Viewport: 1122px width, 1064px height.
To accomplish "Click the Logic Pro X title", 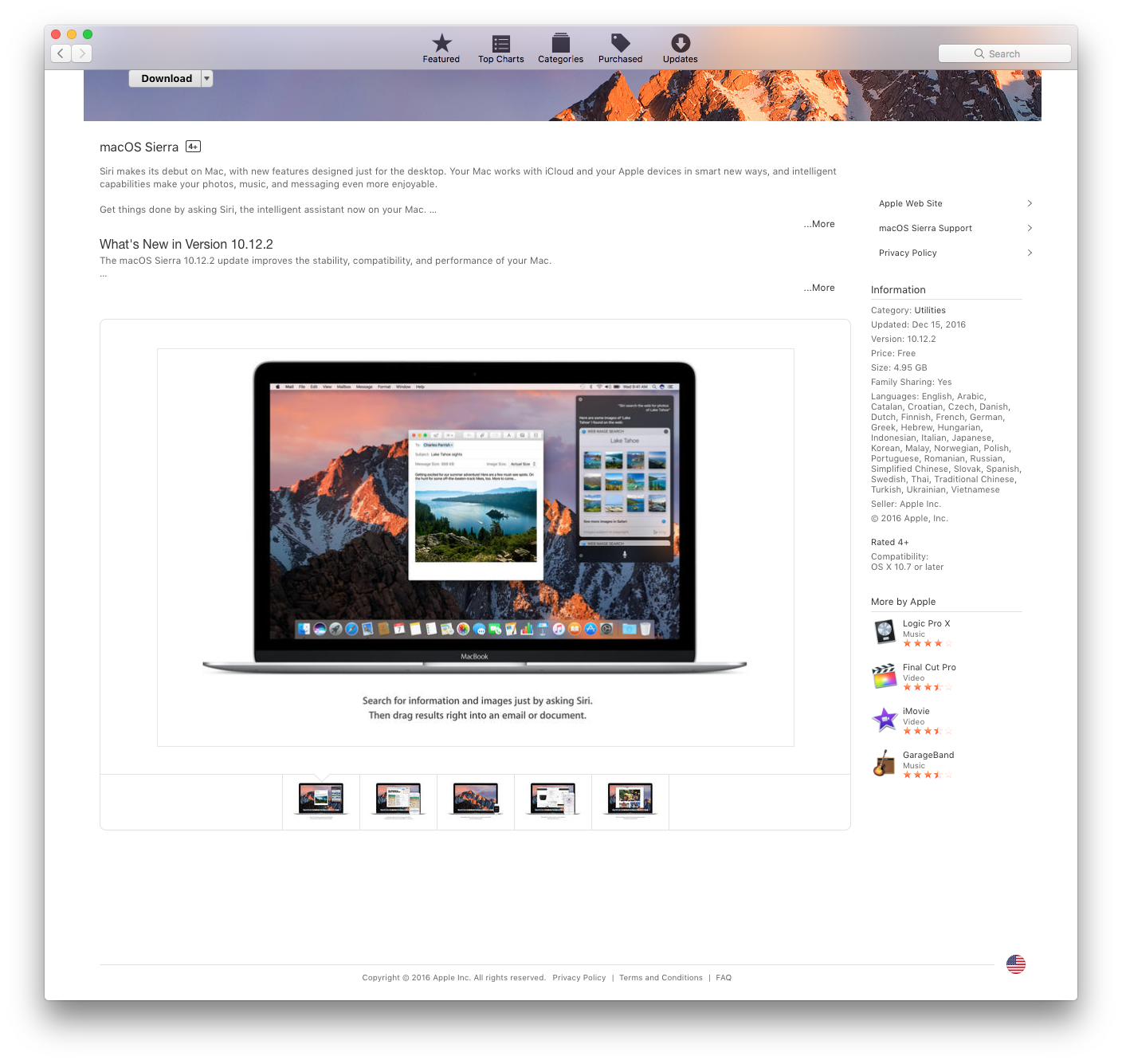I will [x=926, y=623].
